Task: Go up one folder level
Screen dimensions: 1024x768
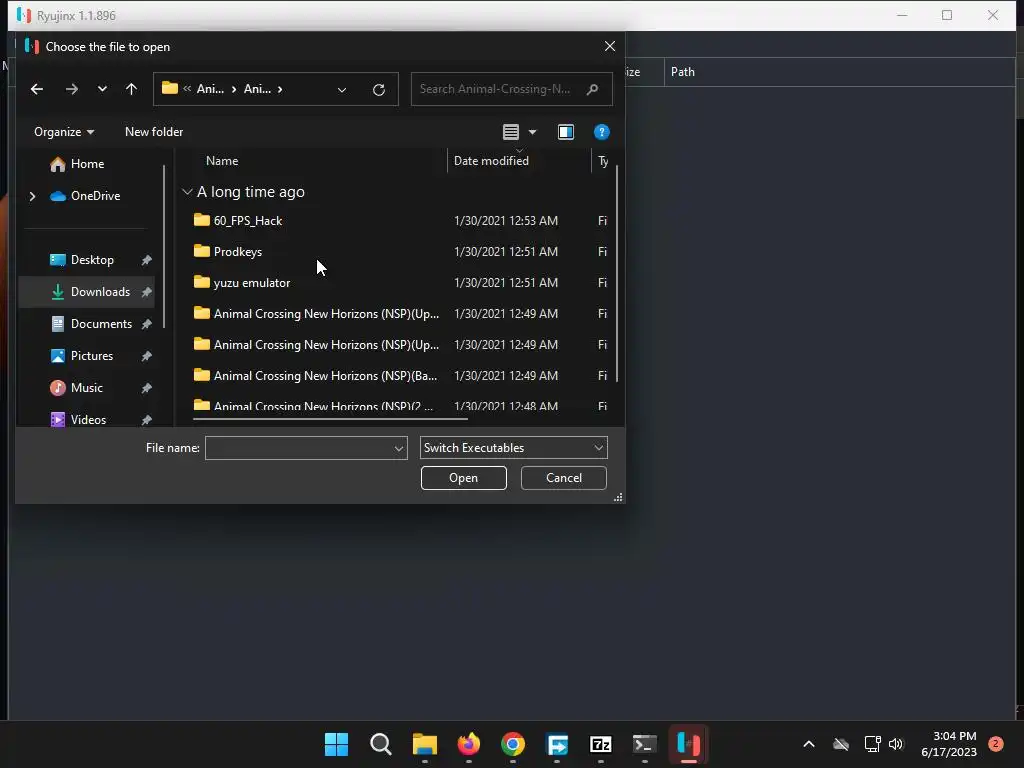Action: (x=131, y=89)
